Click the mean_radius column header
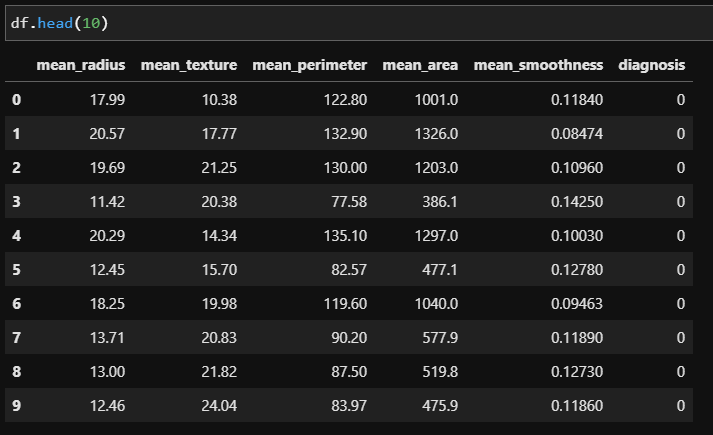This screenshot has height=435, width=713. click(81, 66)
